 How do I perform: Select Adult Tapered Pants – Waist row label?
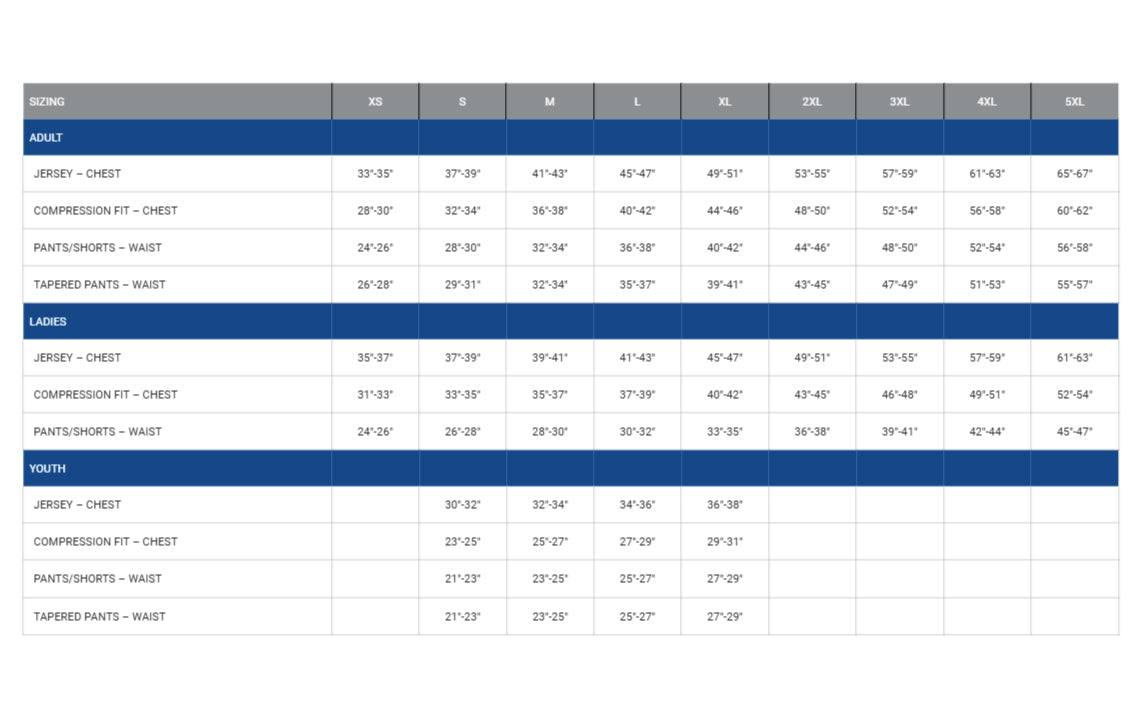point(100,285)
